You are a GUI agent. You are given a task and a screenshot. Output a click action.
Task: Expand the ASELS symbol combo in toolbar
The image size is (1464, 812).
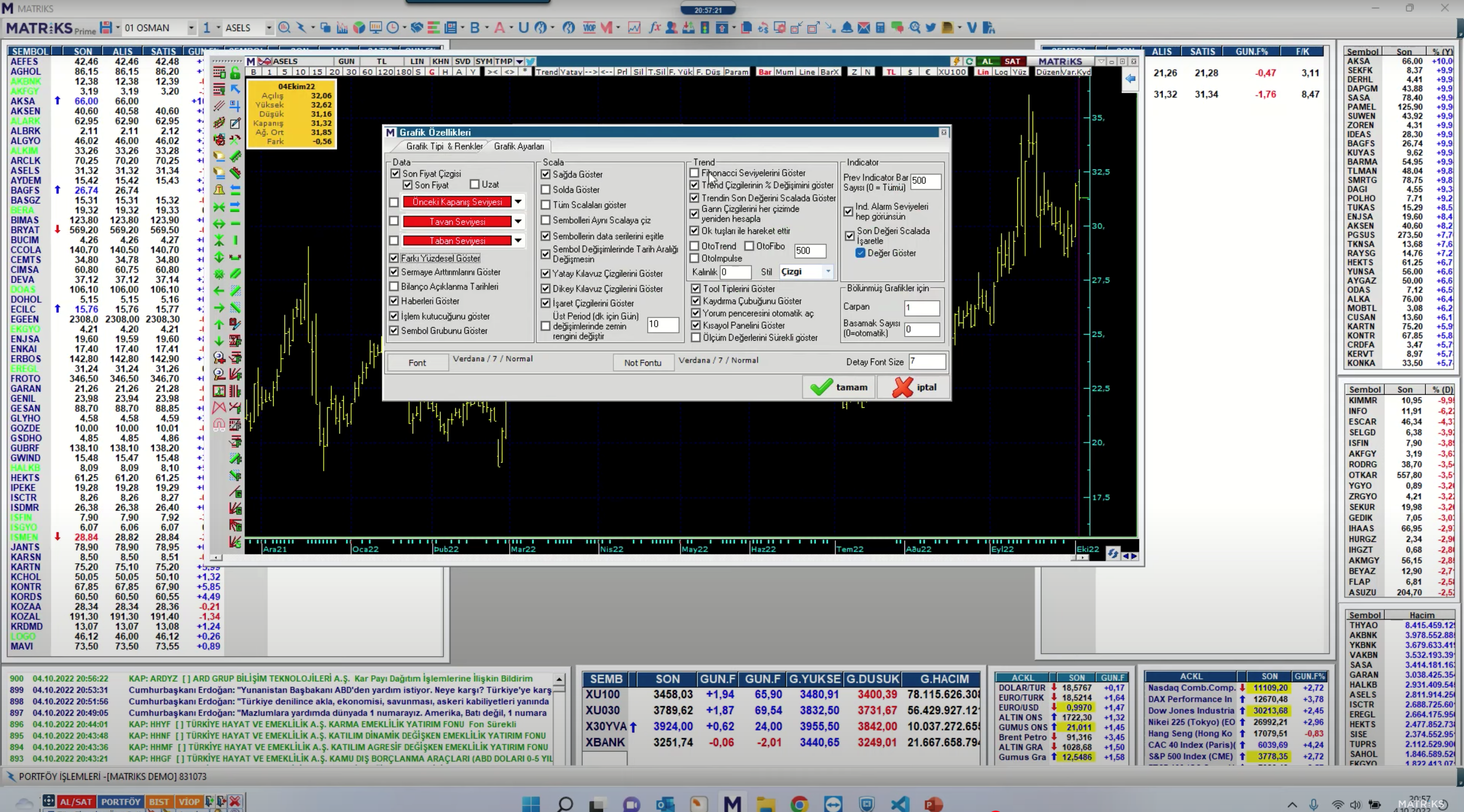[269, 27]
